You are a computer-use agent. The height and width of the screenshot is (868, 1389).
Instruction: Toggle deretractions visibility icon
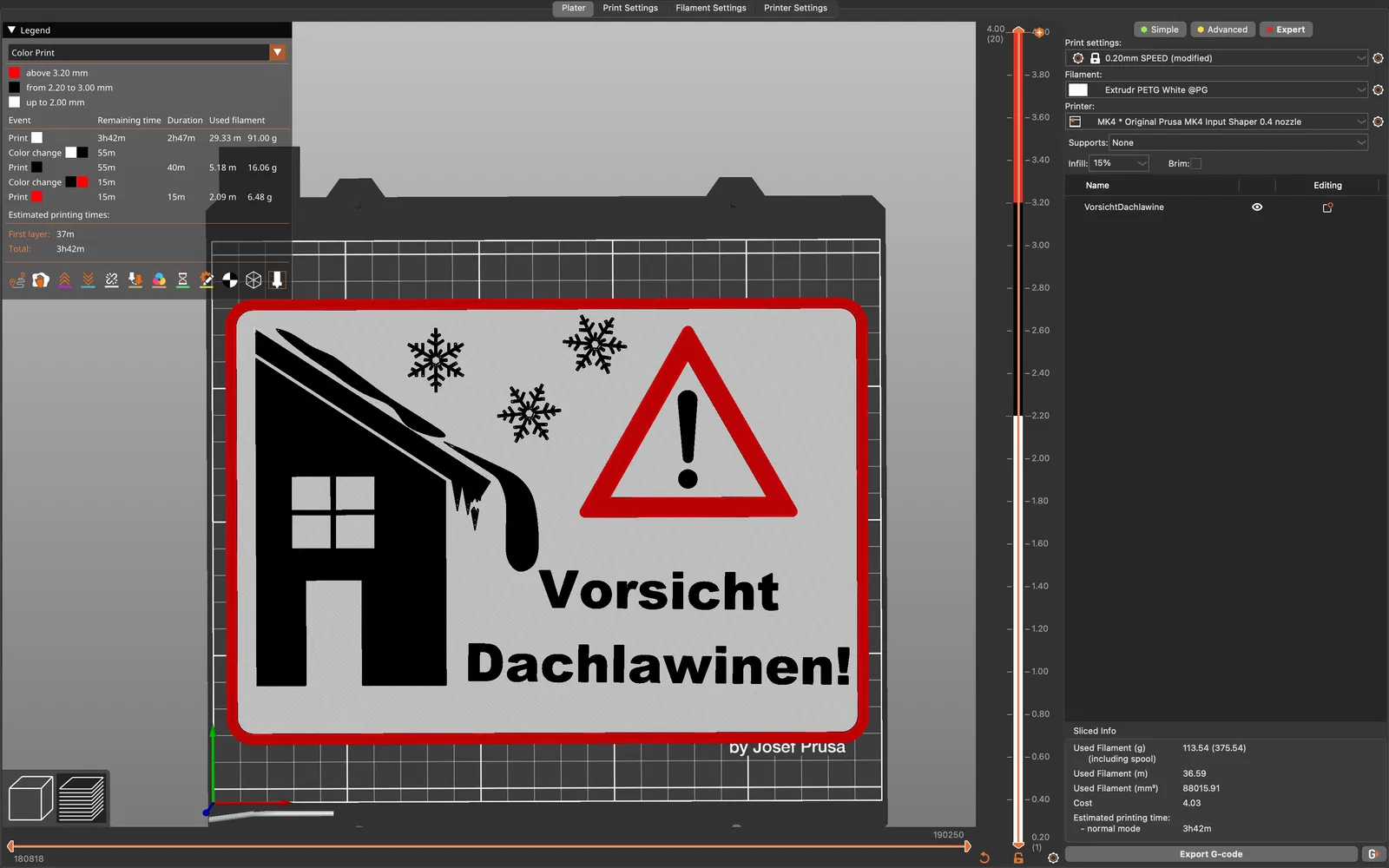point(88,279)
